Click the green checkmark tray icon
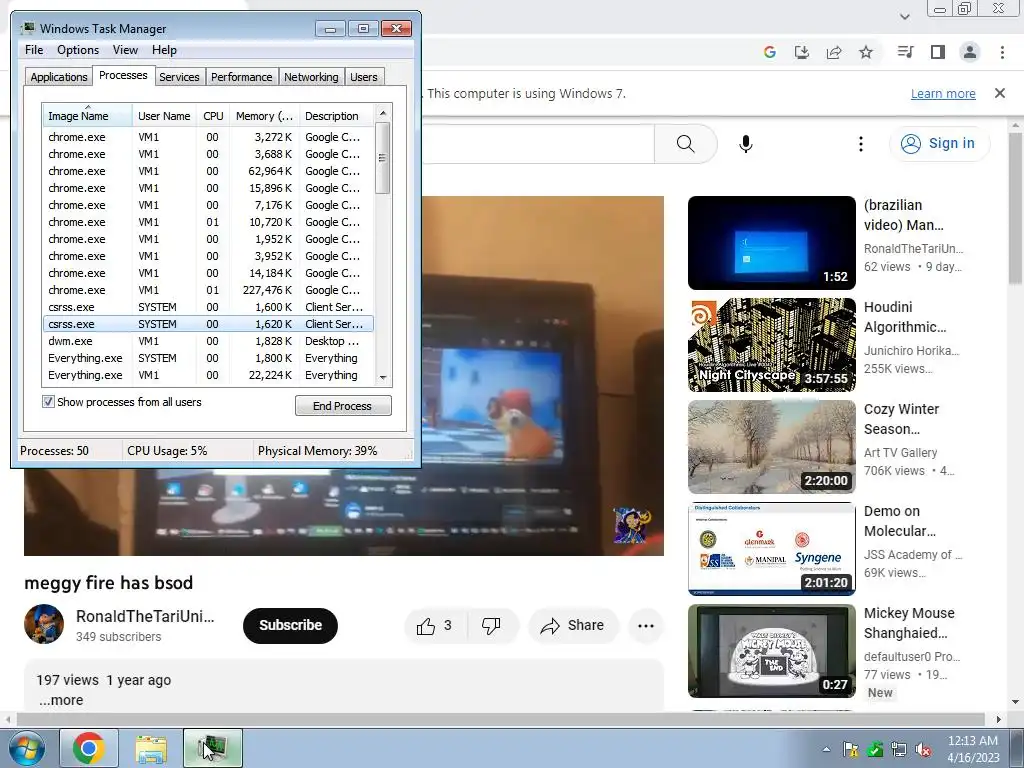This screenshot has width=1024, height=768. pos(874,749)
